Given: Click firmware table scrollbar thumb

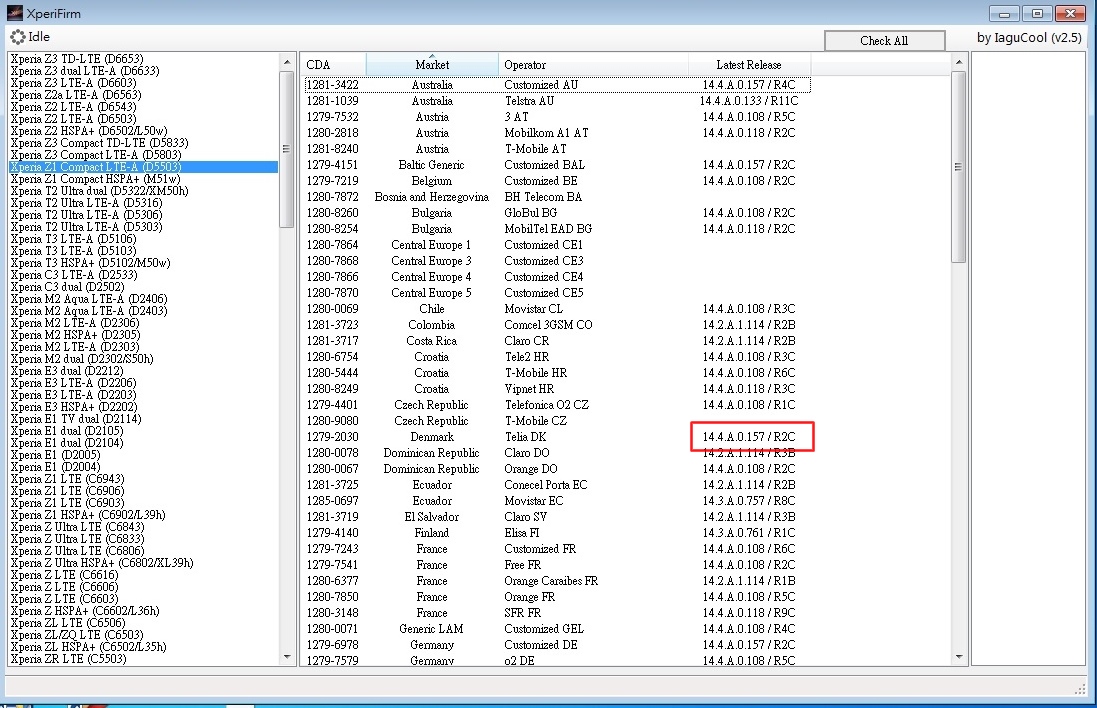Looking at the screenshot, I should [x=959, y=167].
